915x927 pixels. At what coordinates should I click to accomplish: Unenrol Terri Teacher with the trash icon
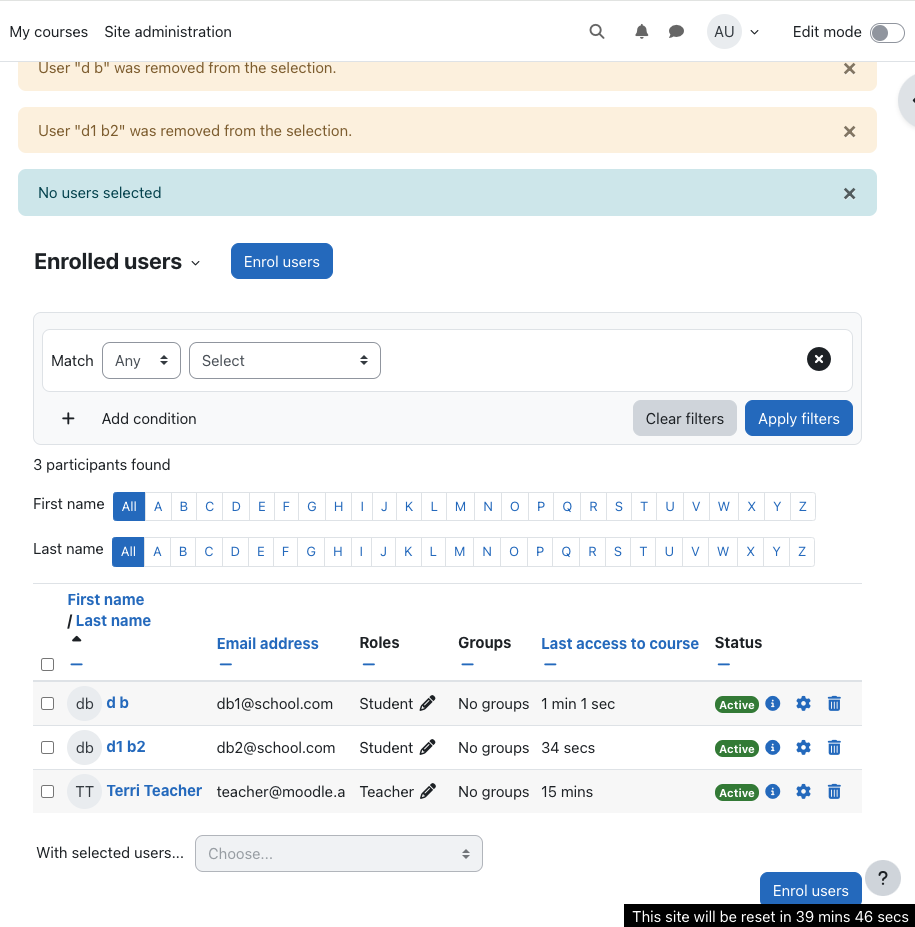pyautogui.click(x=834, y=791)
